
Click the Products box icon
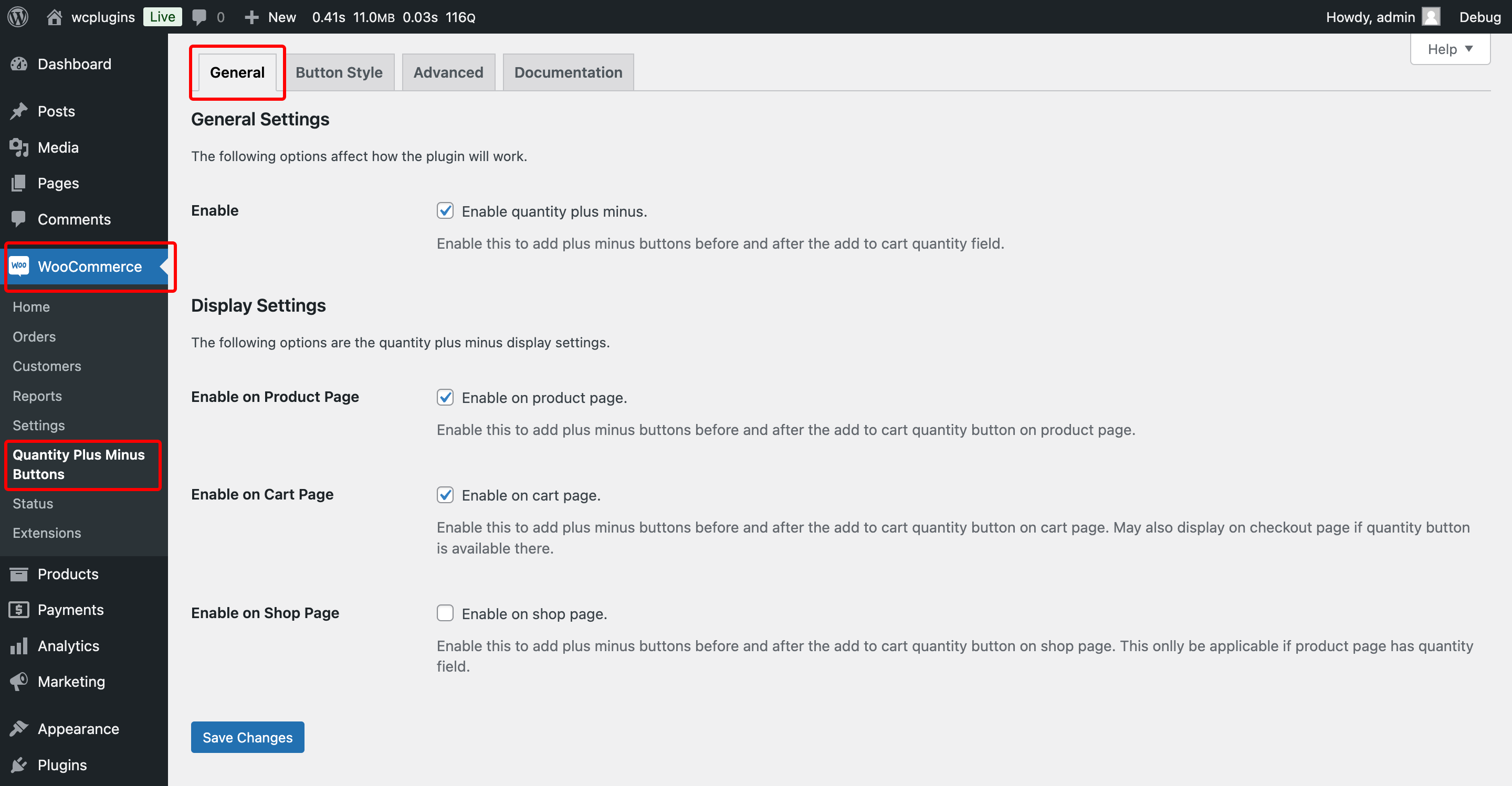click(x=19, y=573)
